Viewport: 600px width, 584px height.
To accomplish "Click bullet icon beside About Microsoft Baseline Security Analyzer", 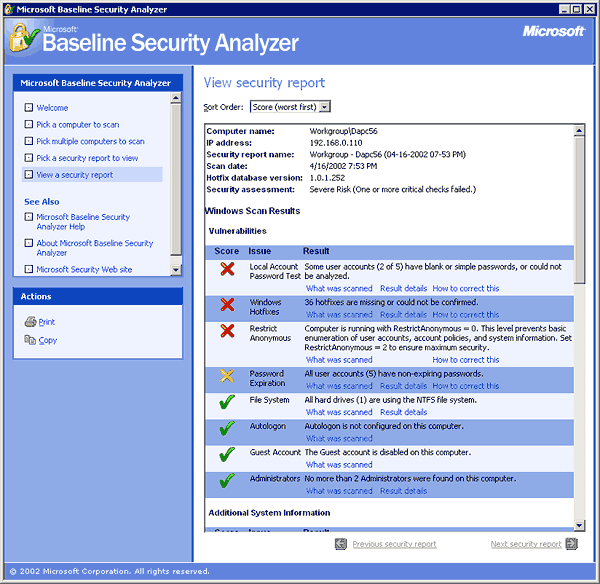I will pyautogui.click(x=29, y=243).
